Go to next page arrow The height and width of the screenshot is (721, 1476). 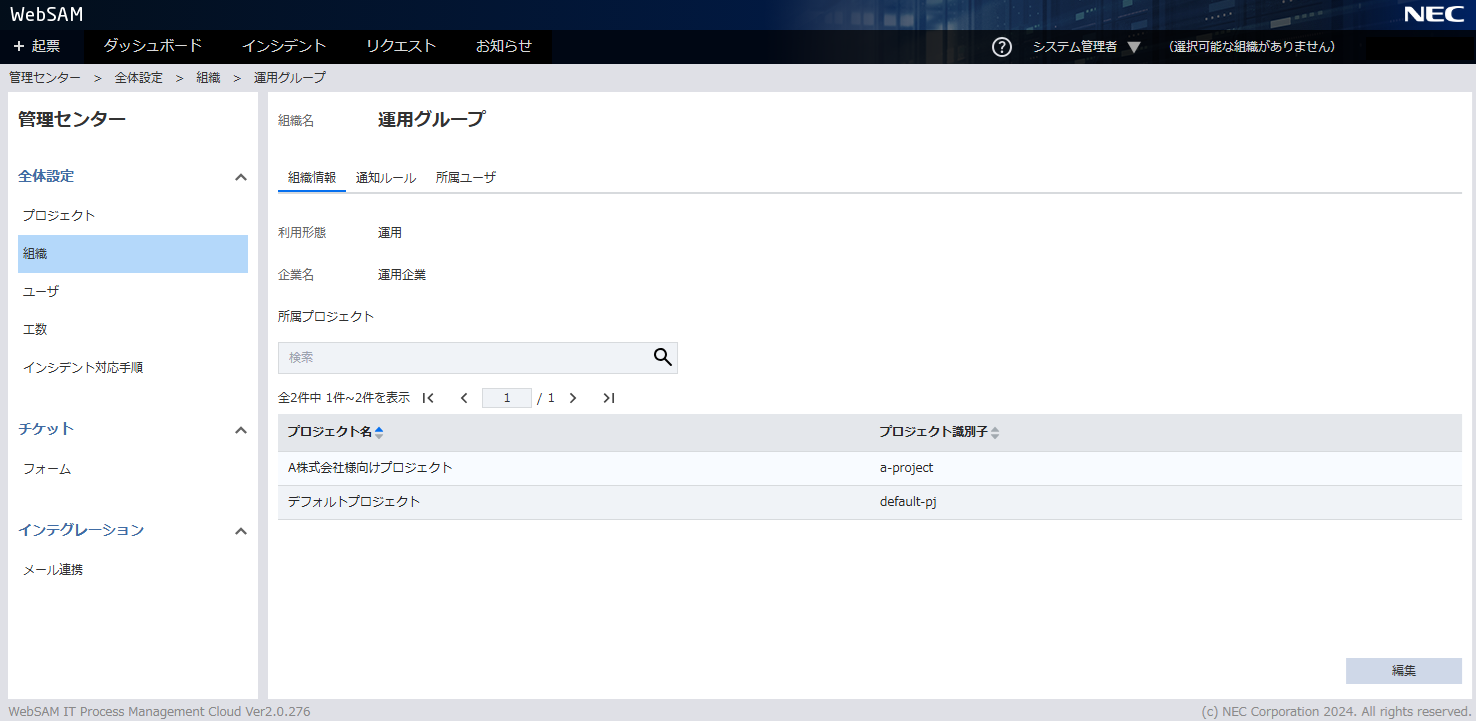coord(573,398)
